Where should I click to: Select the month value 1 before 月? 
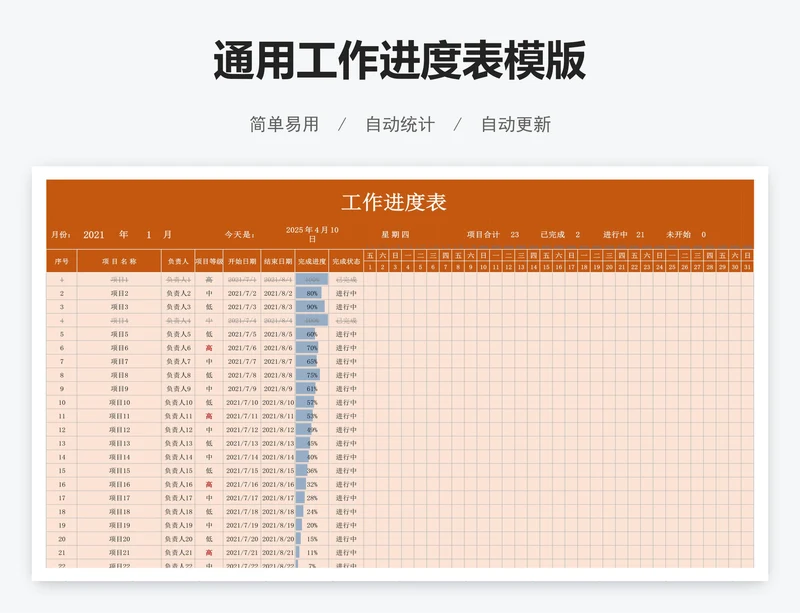[148, 235]
